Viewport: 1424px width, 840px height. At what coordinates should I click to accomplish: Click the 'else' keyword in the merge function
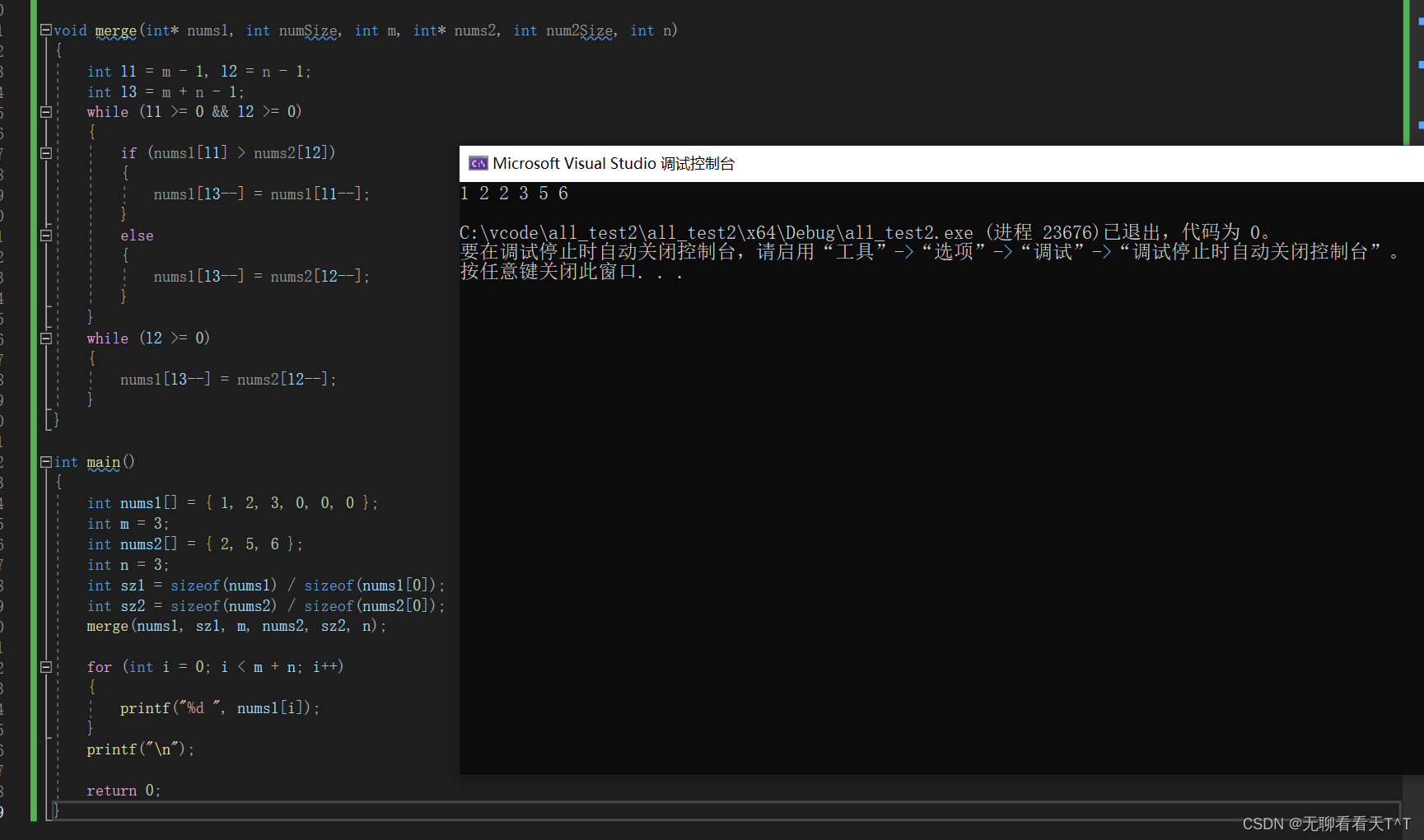(x=137, y=236)
